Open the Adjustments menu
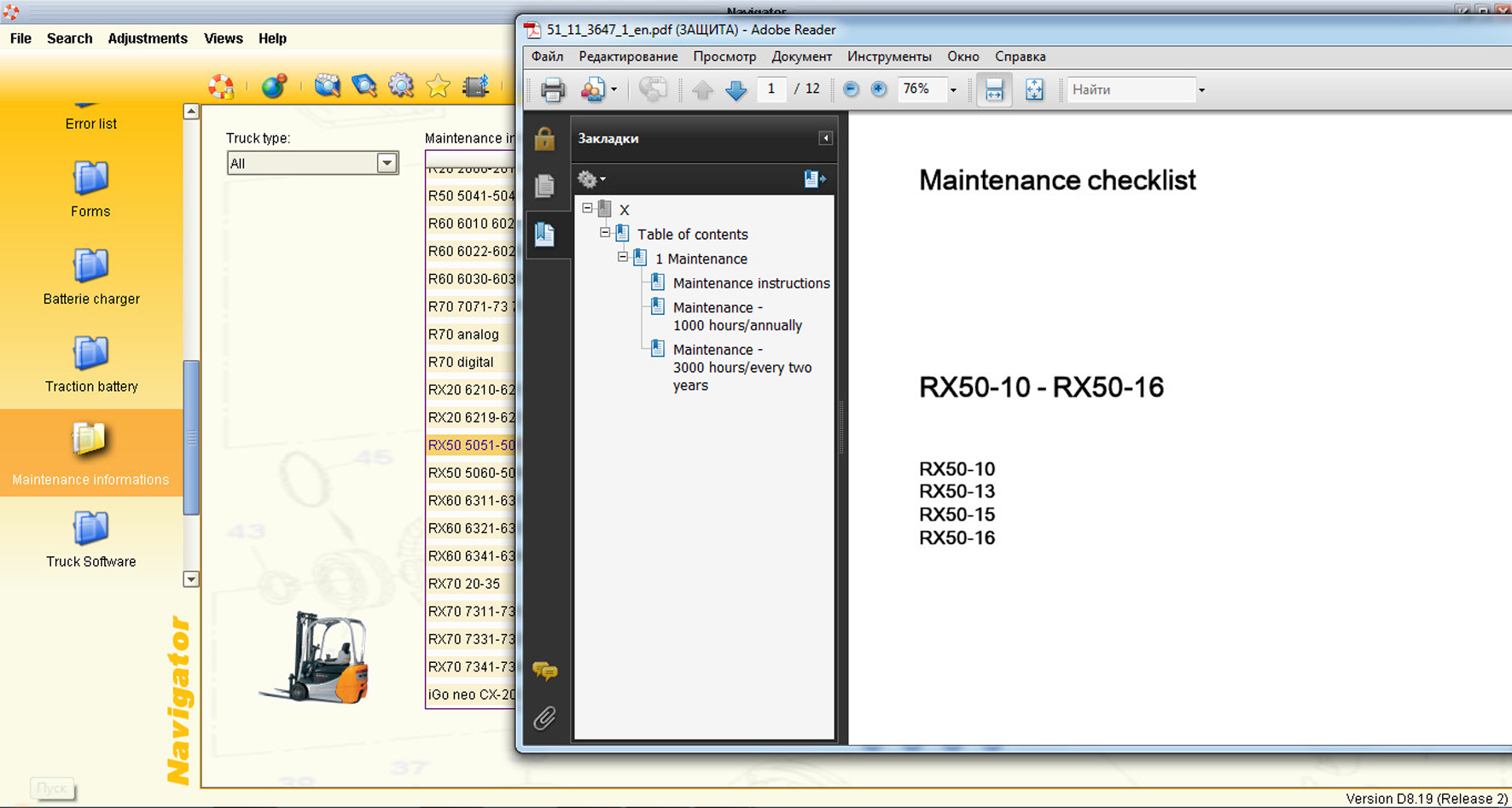1512x808 pixels. pos(148,38)
